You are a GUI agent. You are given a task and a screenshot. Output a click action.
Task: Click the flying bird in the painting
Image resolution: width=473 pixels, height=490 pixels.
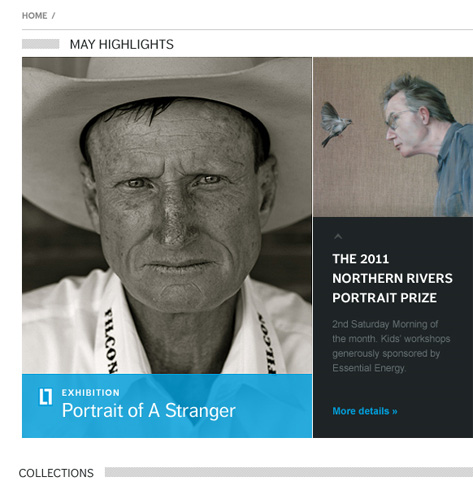(335, 124)
